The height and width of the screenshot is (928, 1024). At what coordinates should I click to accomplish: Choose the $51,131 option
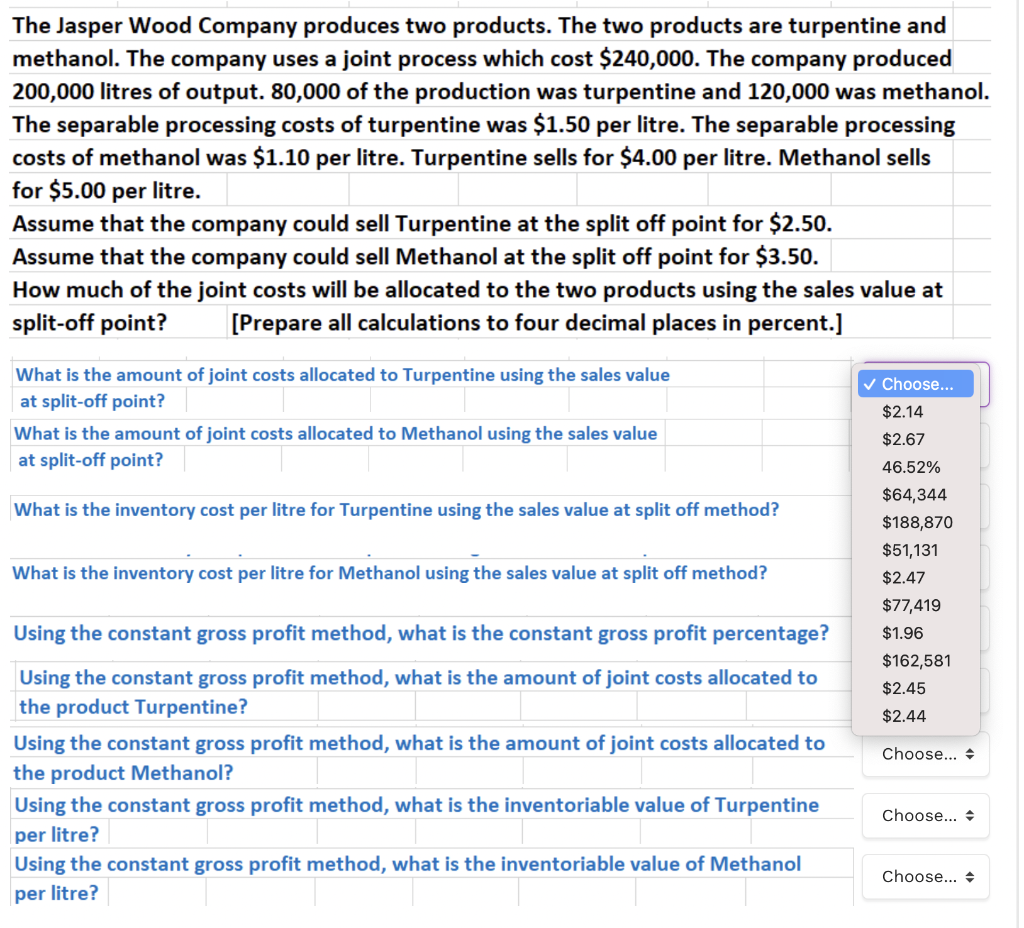click(x=918, y=552)
